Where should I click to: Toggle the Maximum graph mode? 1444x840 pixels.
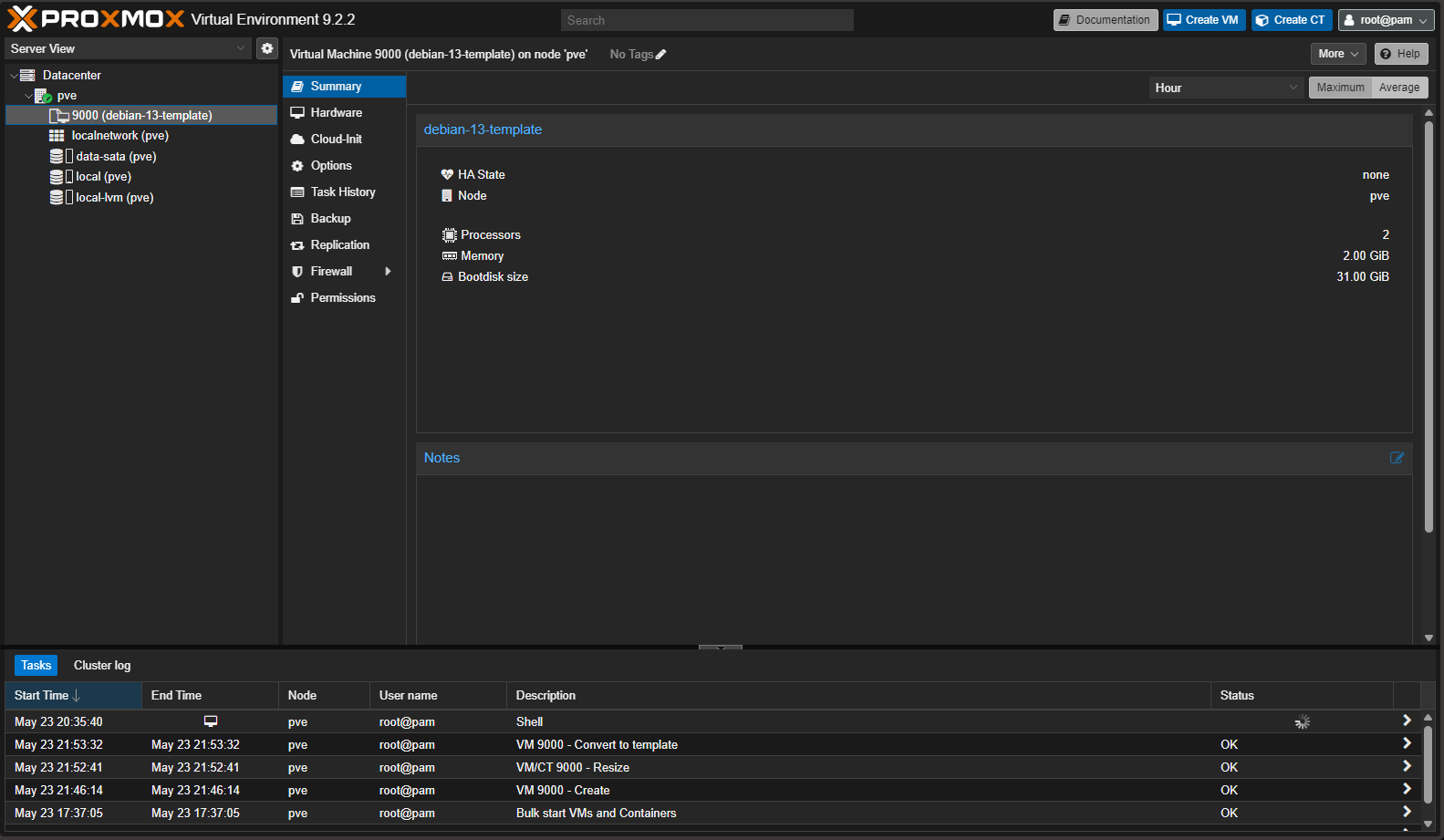(x=1340, y=88)
